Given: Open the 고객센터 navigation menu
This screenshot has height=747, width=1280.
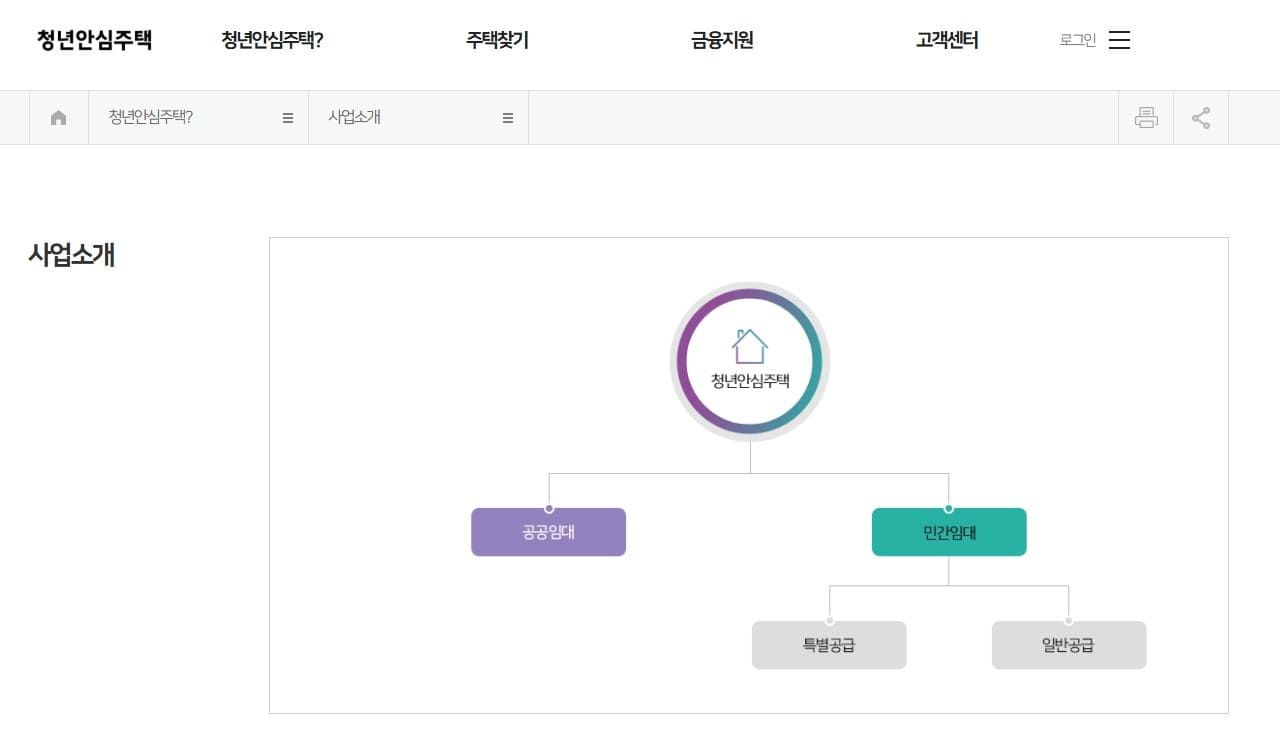Looking at the screenshot, I should [x=946, y=40].
